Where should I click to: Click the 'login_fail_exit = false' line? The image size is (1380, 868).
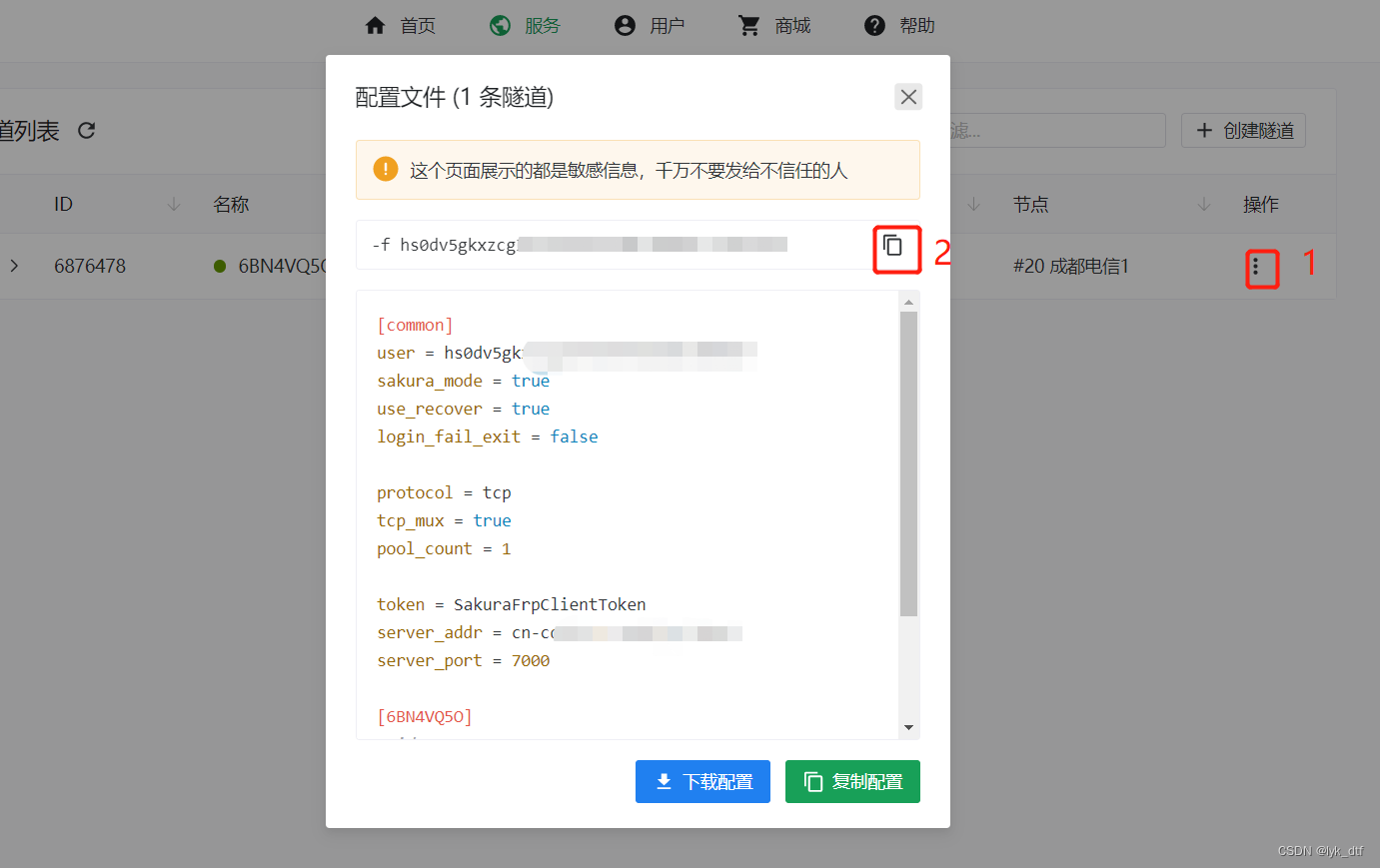(488, 436)
